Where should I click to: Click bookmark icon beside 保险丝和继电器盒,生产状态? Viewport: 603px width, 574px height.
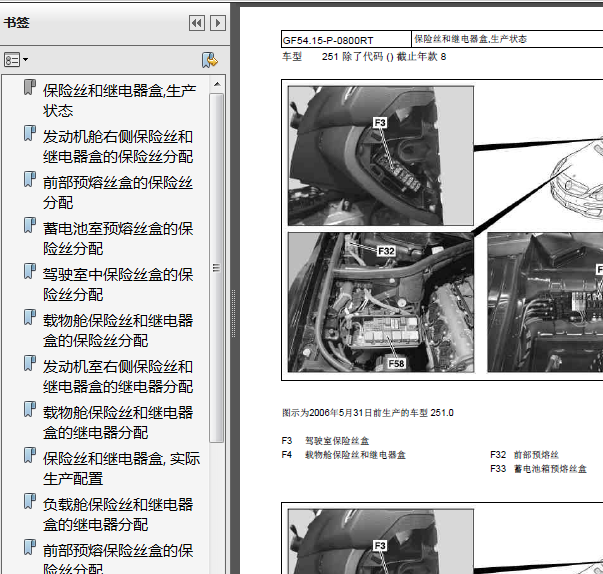point(30,87)
